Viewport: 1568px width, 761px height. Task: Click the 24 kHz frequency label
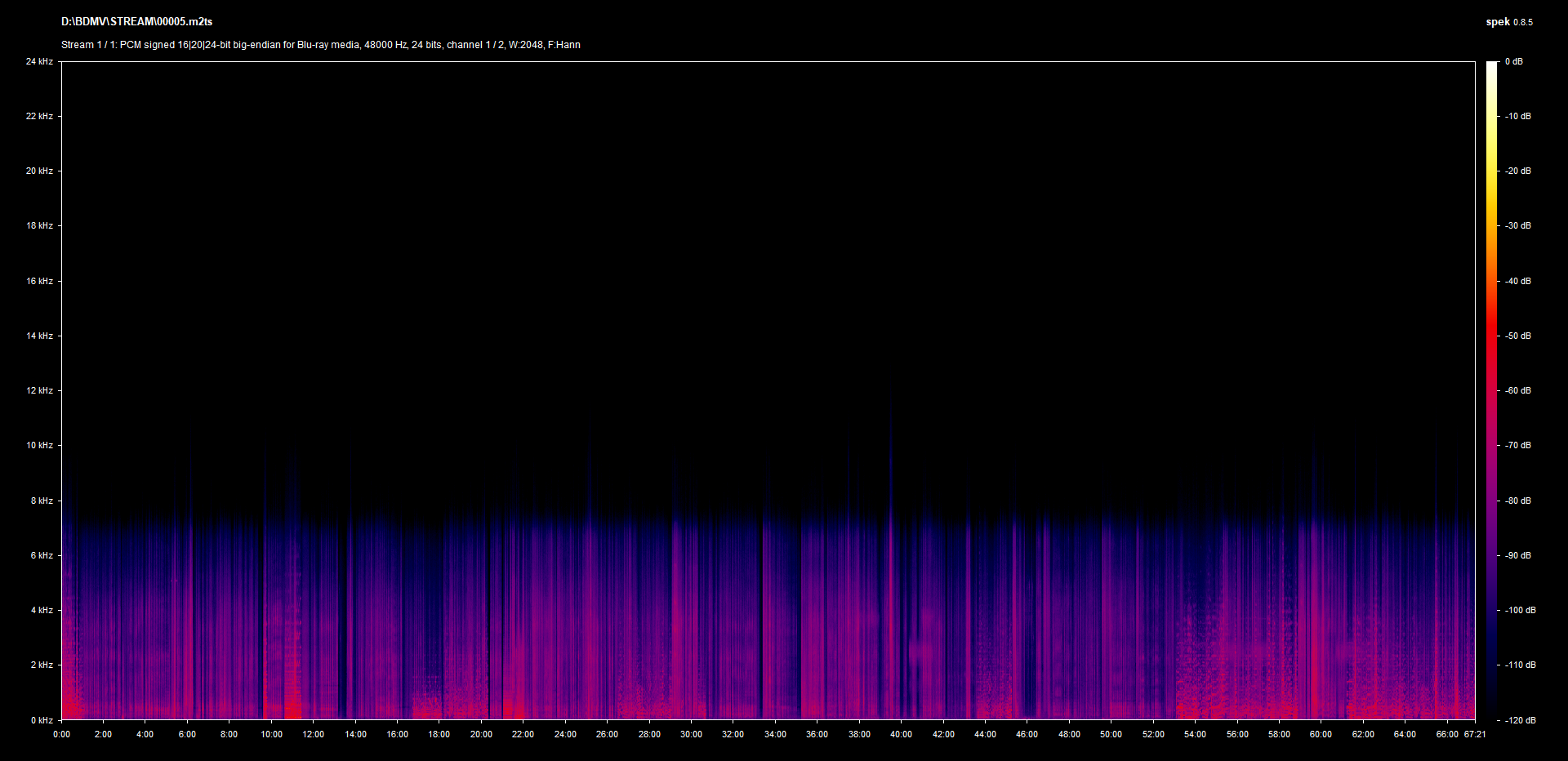(x=39, y=61)
